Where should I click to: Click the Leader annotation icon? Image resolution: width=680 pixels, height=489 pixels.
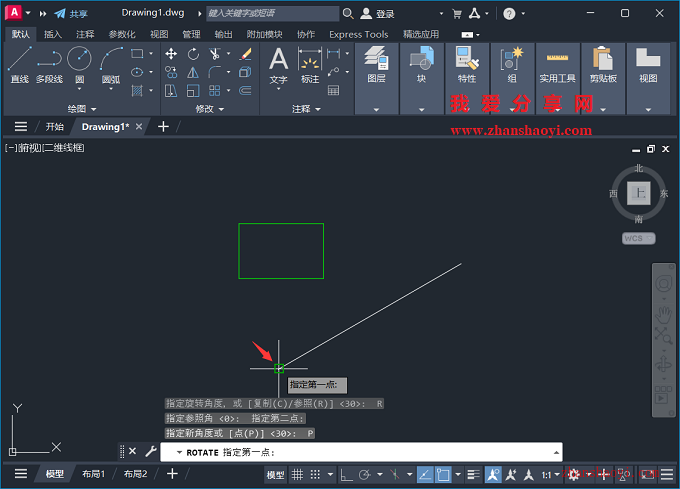pyautogui.click(x=333, y=72)
